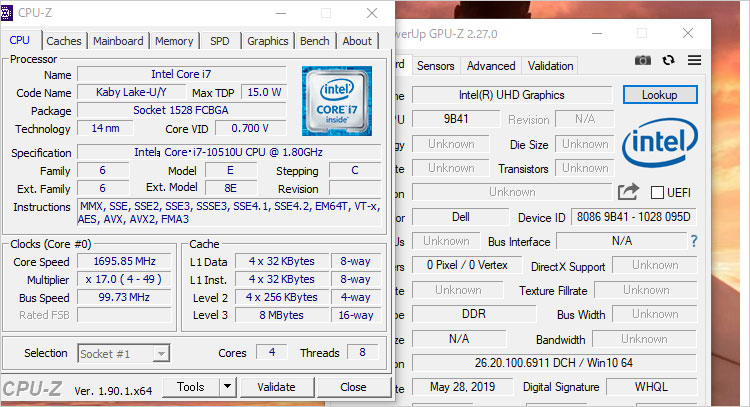
Task: Click the Validate button in CPU-Z
Action: [x=276, y=386]
